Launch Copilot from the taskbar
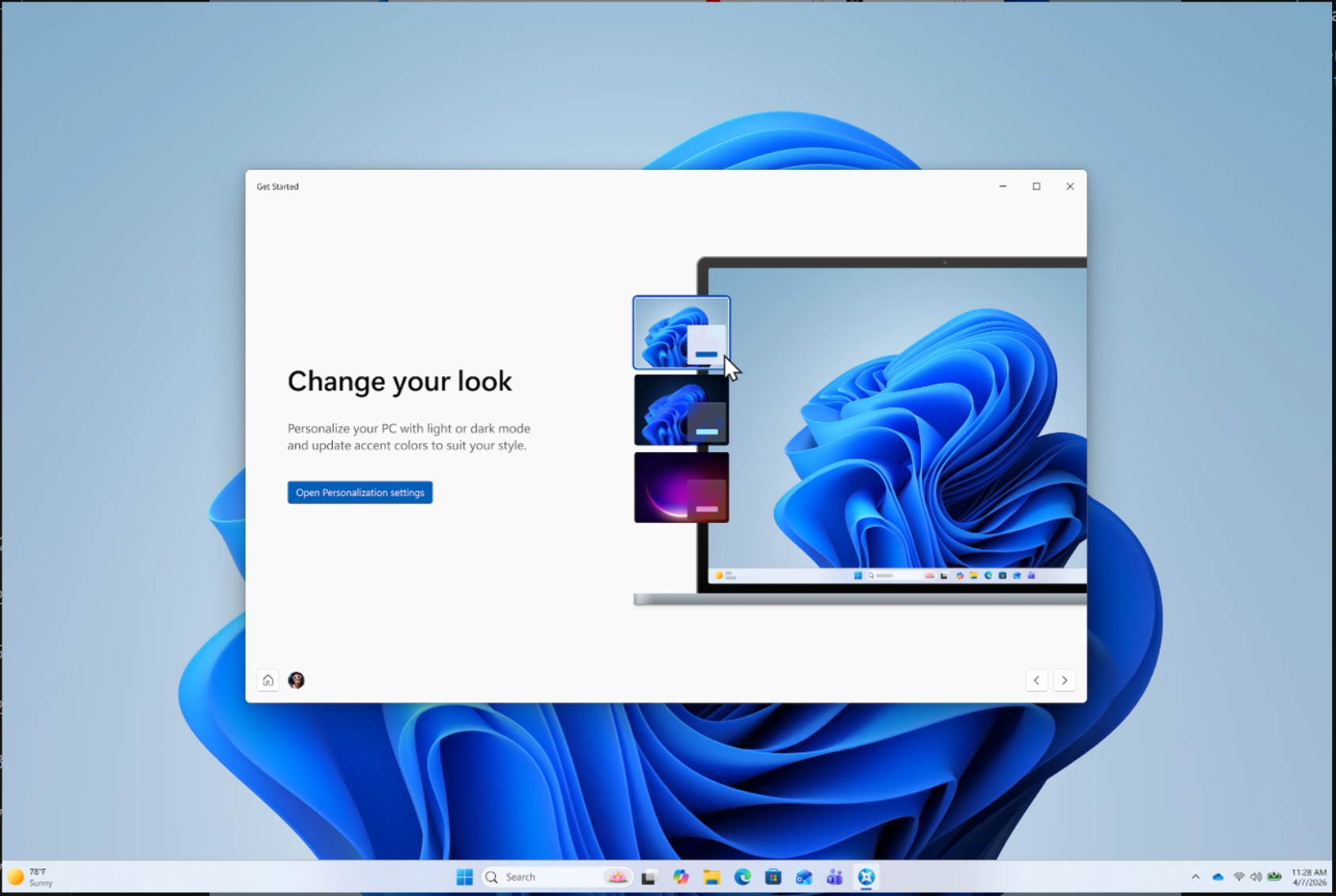 (x=681, y=877)
